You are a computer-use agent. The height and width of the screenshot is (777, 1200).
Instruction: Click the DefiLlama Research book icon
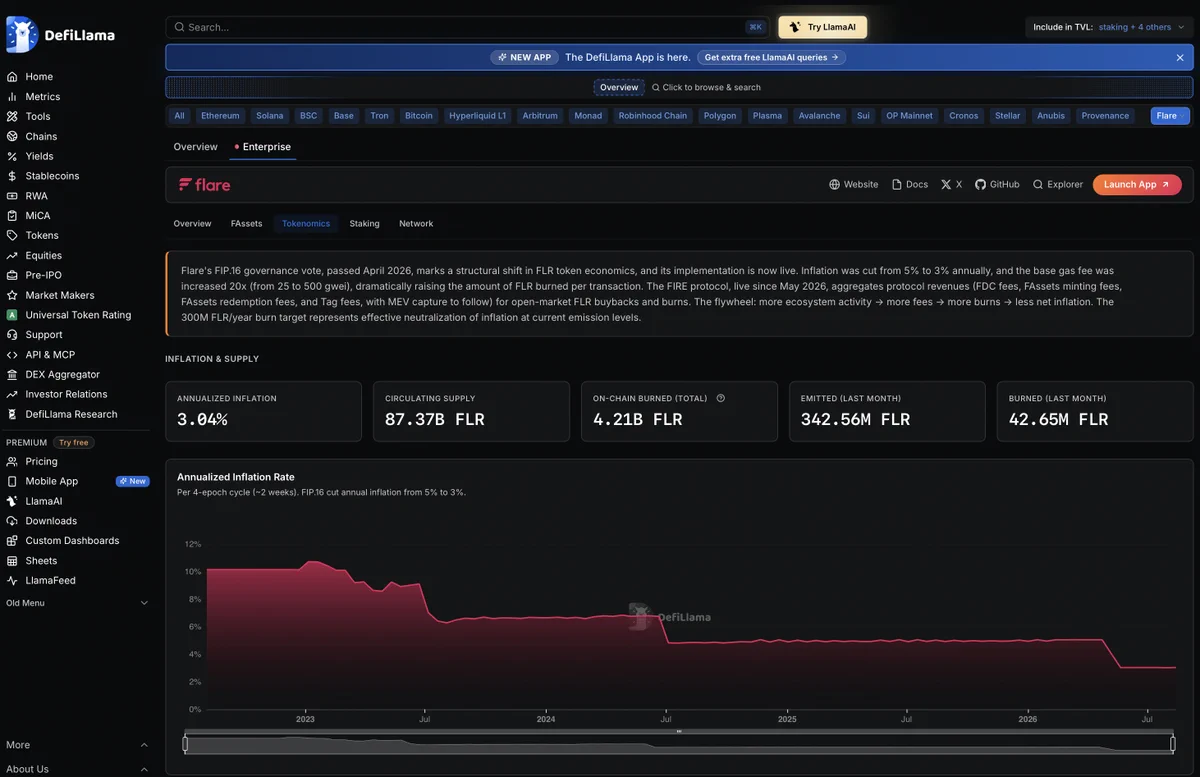[12, 414]
